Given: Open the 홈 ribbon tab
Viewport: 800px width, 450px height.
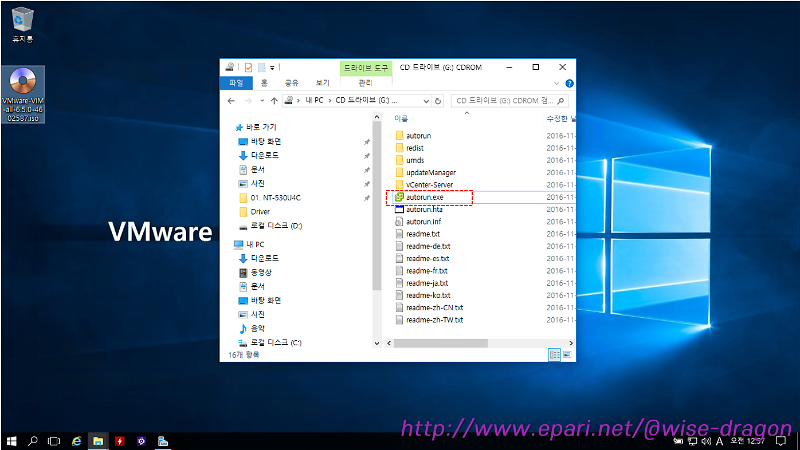Looking at the screenshot, I should point(264,83).
